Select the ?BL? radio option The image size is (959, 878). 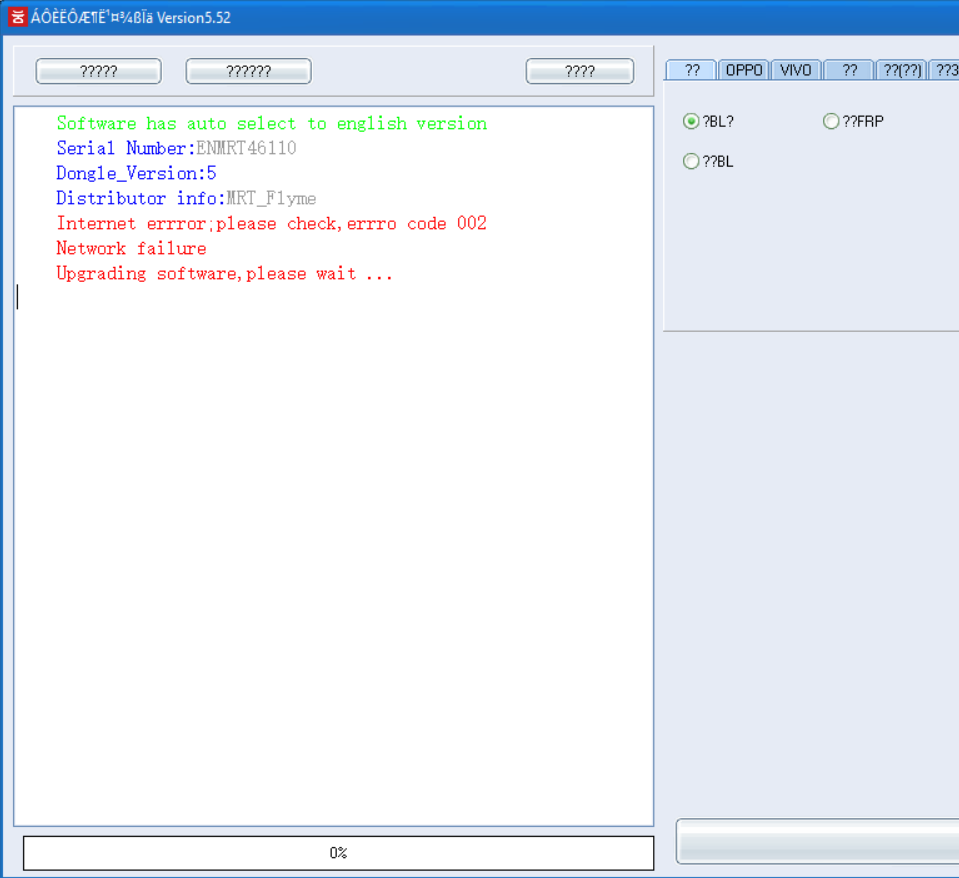[x=708, y=121]
